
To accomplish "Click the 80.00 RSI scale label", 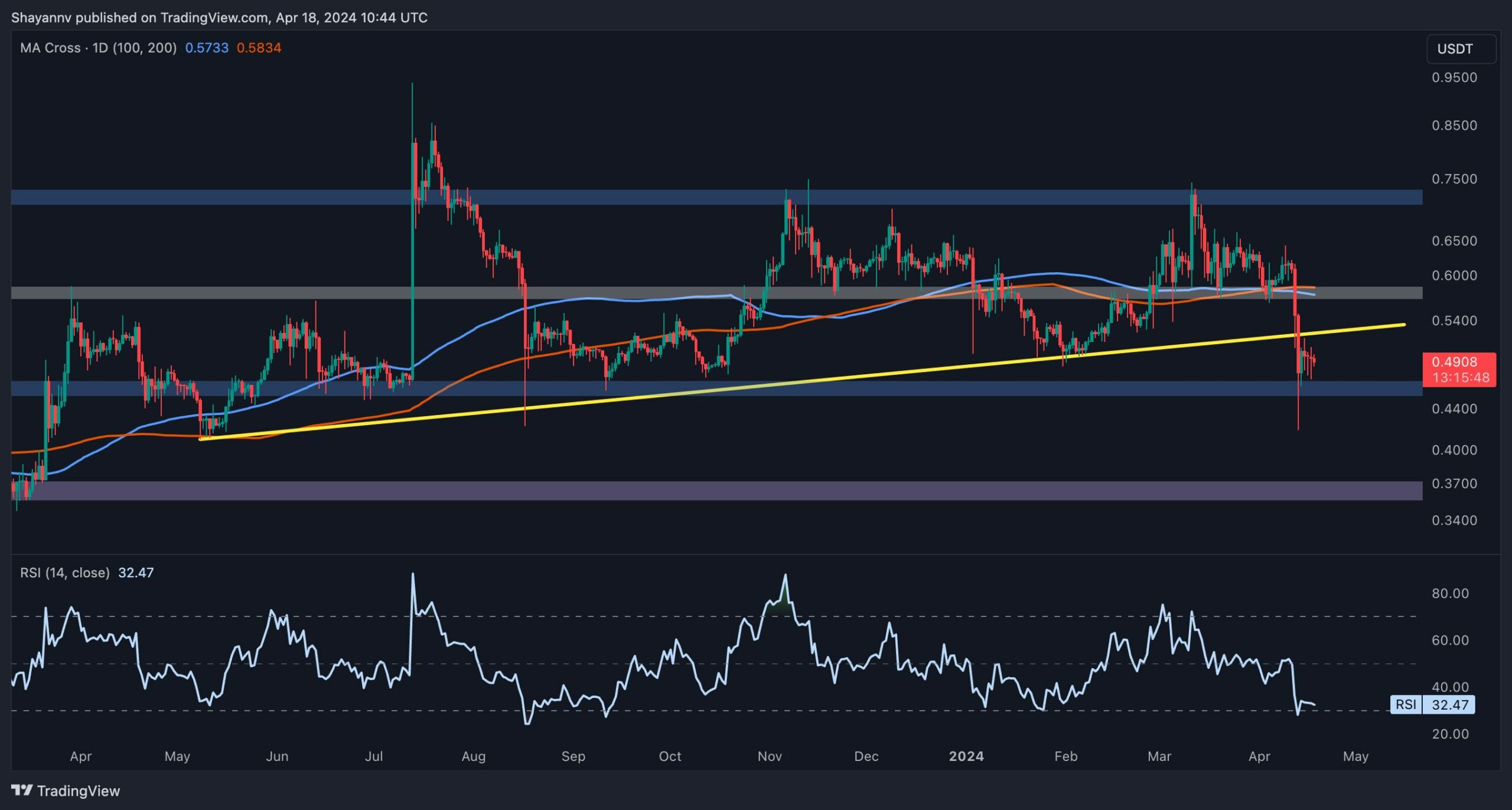I will click(1450, 593).
